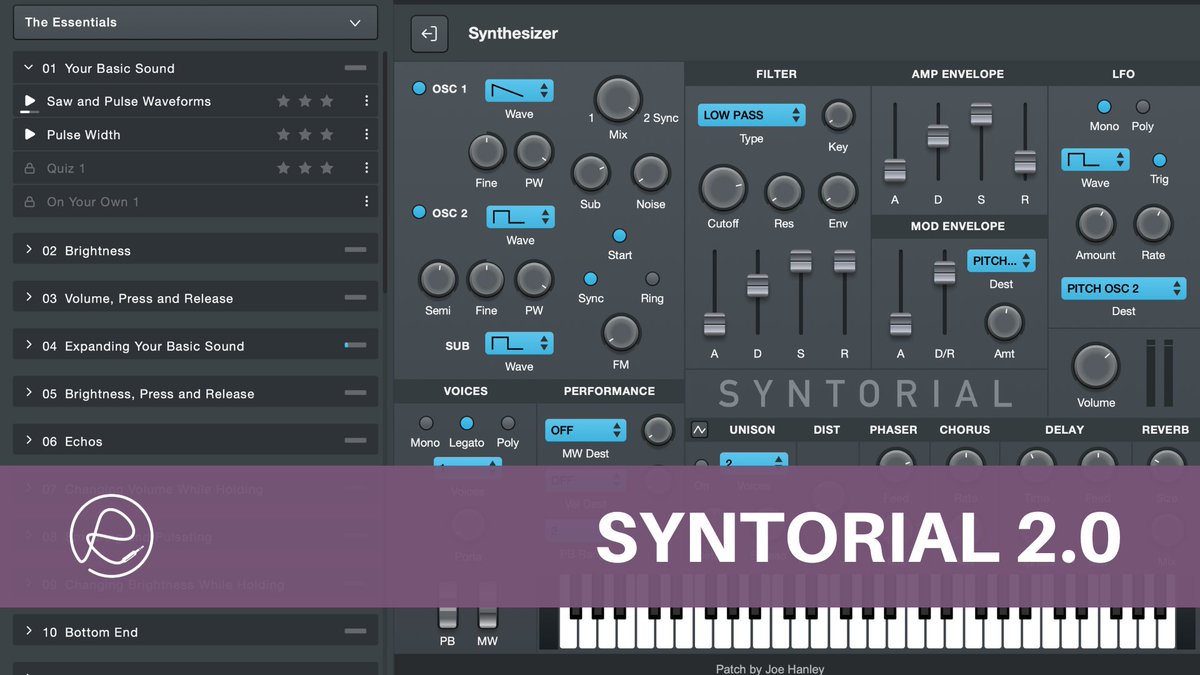Click the waveform scope icon beside UNISON
This screenshot has height=675, width=1200.
coord(699,430)
